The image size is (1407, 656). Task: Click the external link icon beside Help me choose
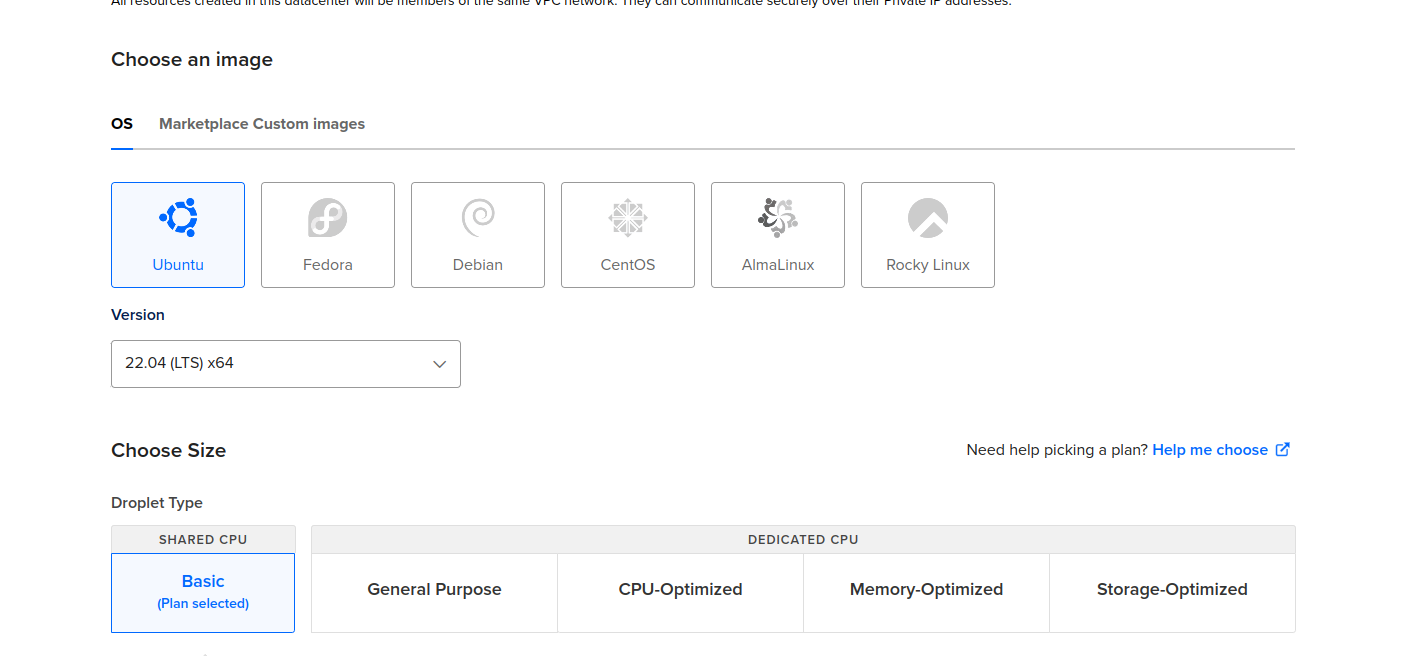[x=1283, y=450]
